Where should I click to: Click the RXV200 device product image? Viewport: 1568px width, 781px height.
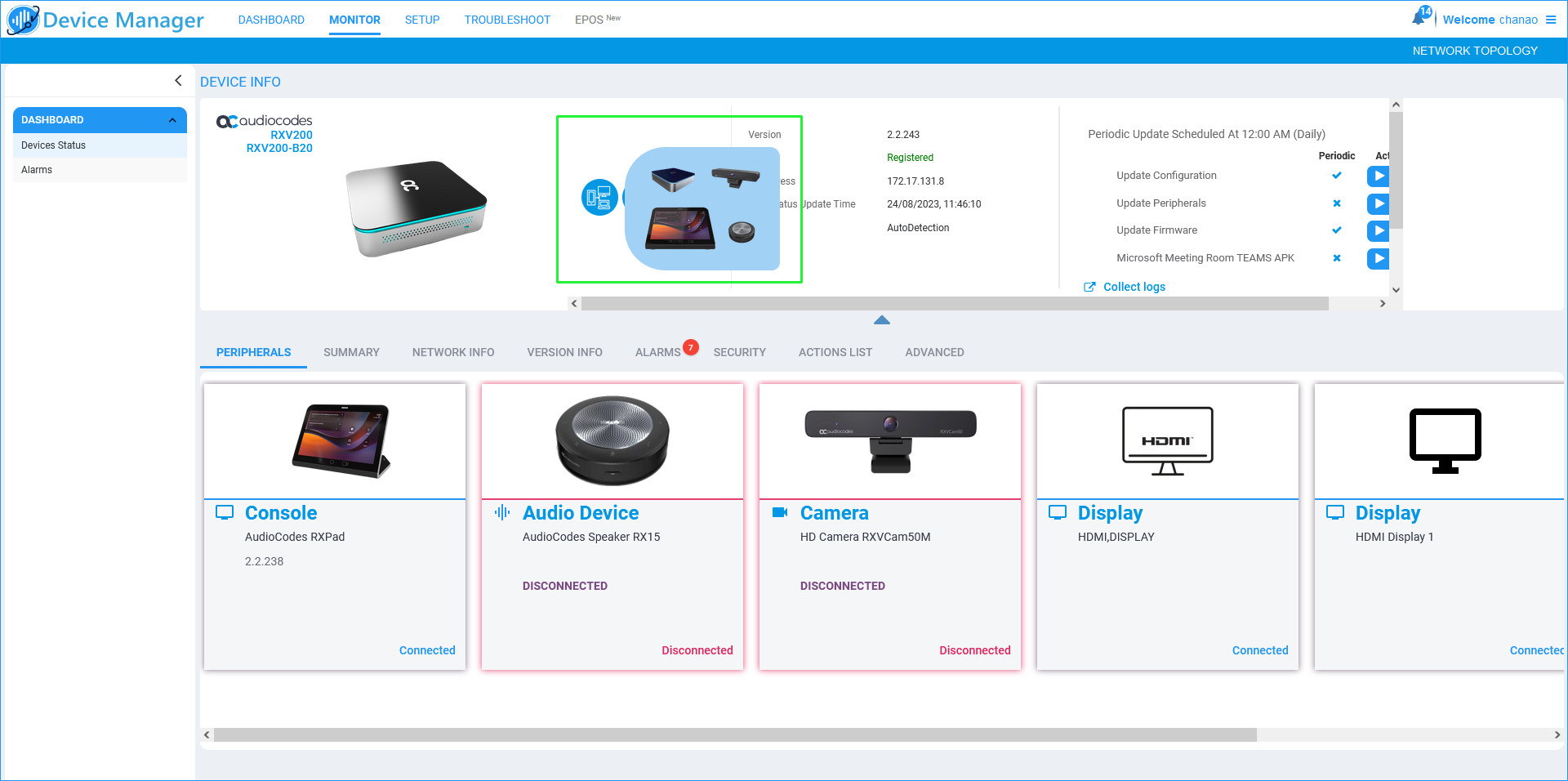click(416, 209)
